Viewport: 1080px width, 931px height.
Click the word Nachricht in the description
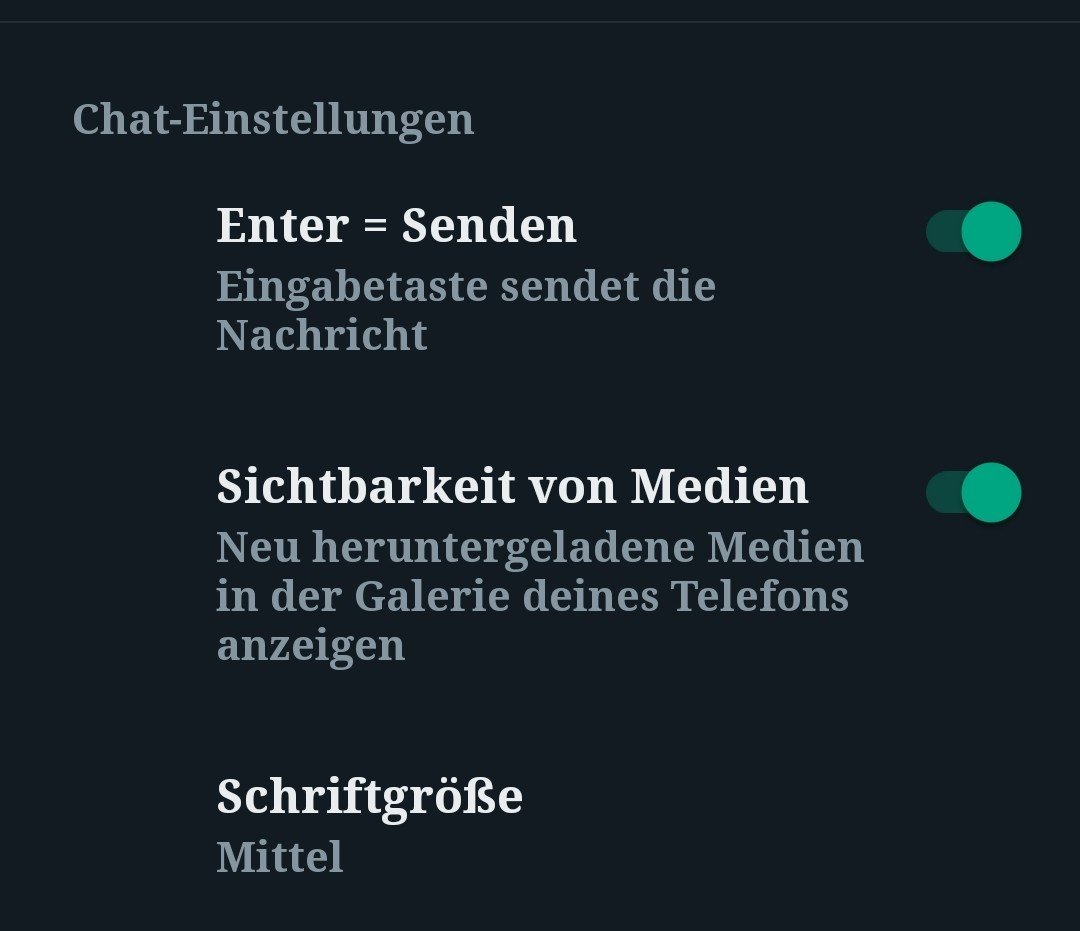coord(322,335)
